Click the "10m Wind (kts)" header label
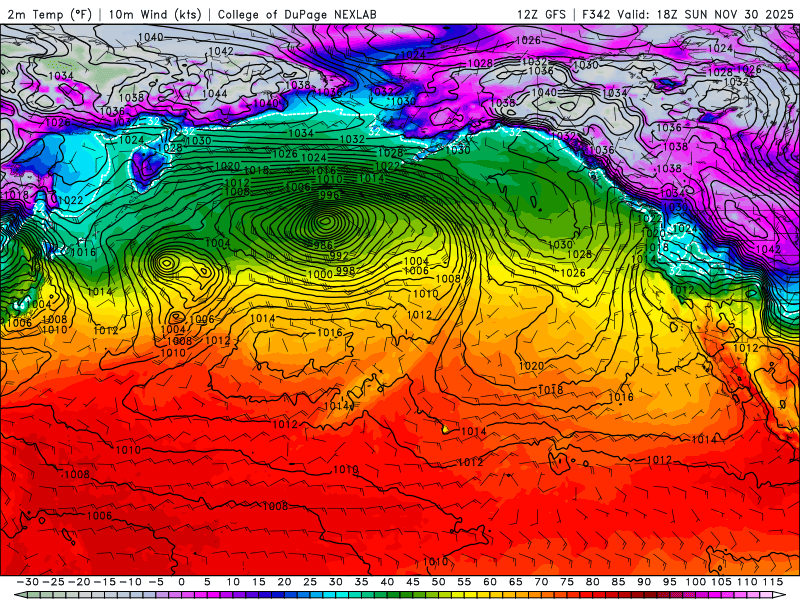The image size is (800, 600). click(x=155, y=14)
